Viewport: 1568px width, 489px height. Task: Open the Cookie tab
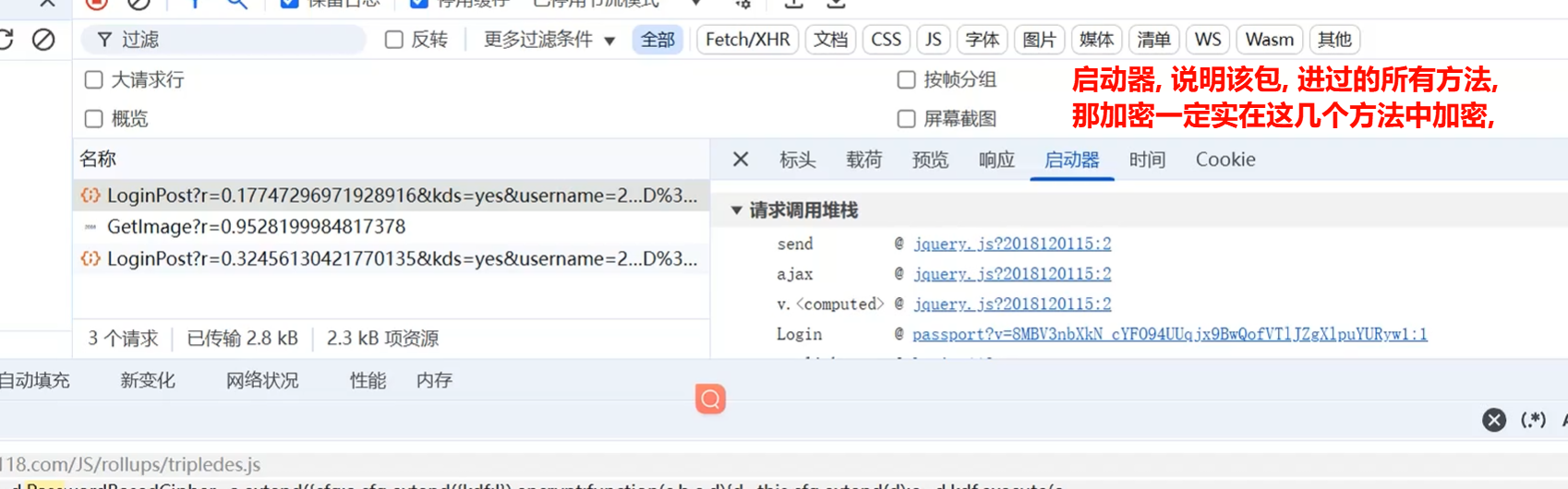1224,160
